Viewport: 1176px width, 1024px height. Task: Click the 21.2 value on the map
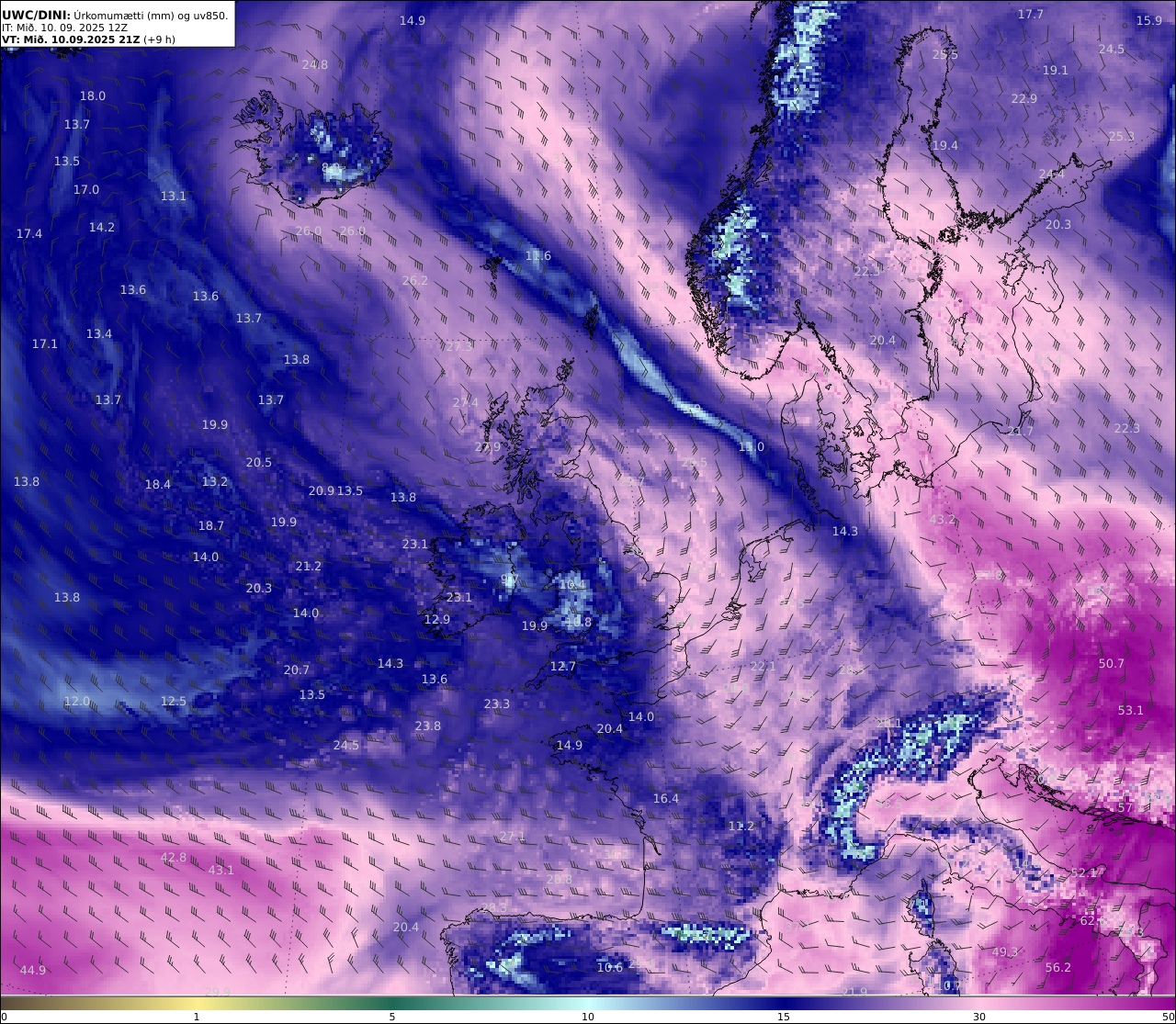click(x=309, y=567)
